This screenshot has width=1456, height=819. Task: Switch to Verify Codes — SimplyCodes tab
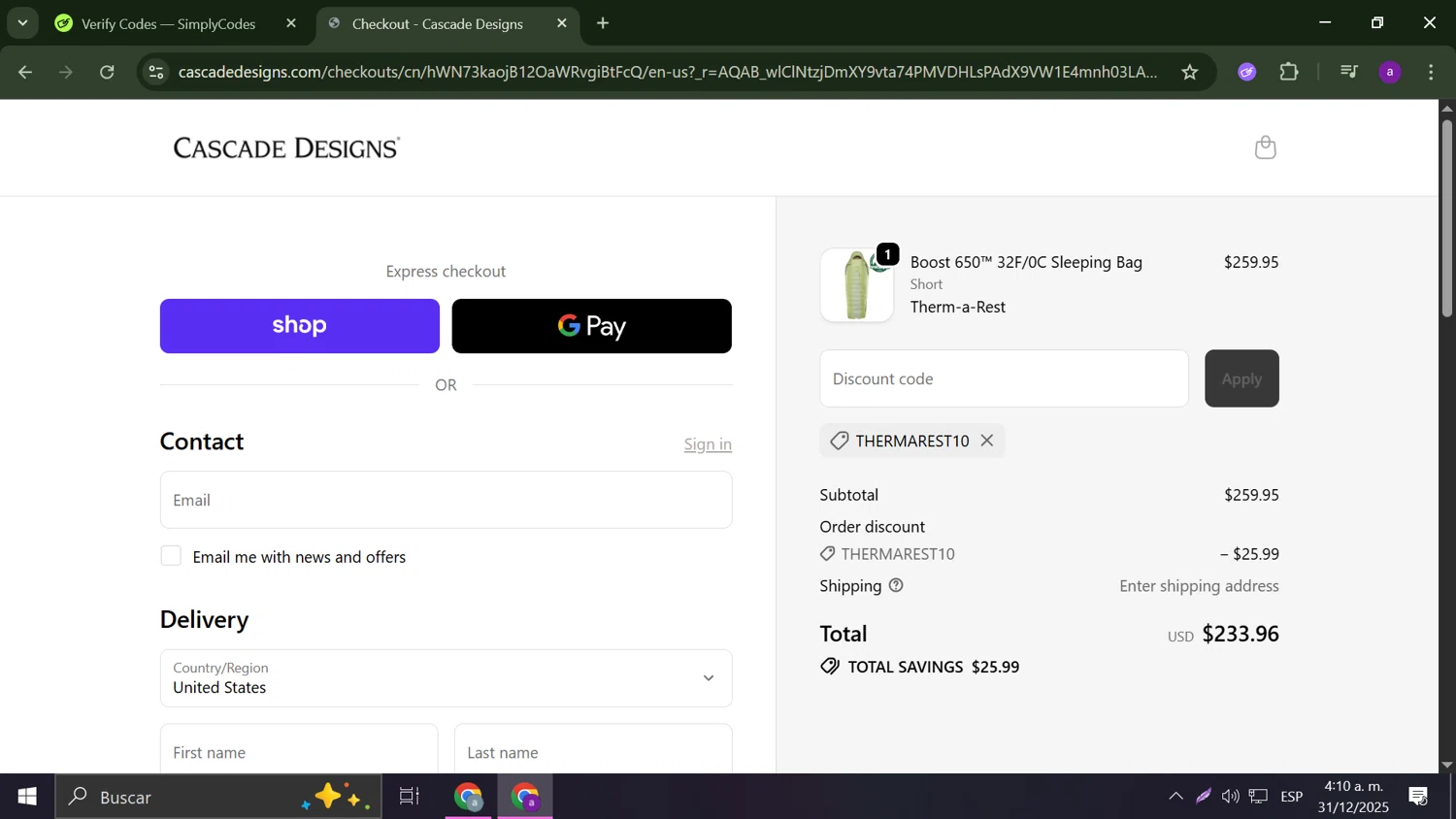point(168,23)
